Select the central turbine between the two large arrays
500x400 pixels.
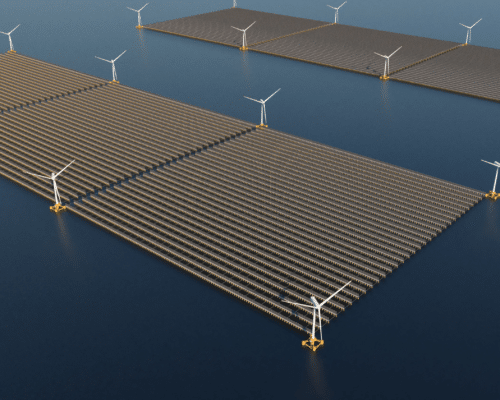[x=262, y=108]
